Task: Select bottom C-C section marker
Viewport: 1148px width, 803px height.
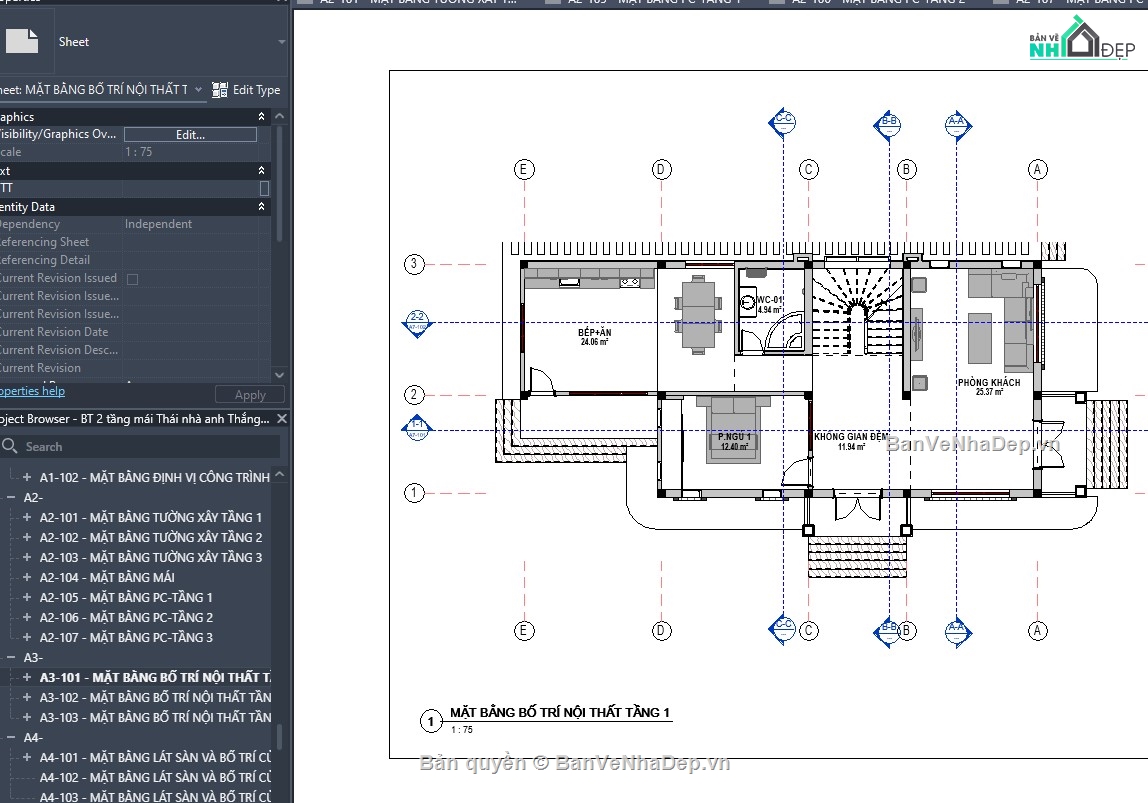Action: 783,628
